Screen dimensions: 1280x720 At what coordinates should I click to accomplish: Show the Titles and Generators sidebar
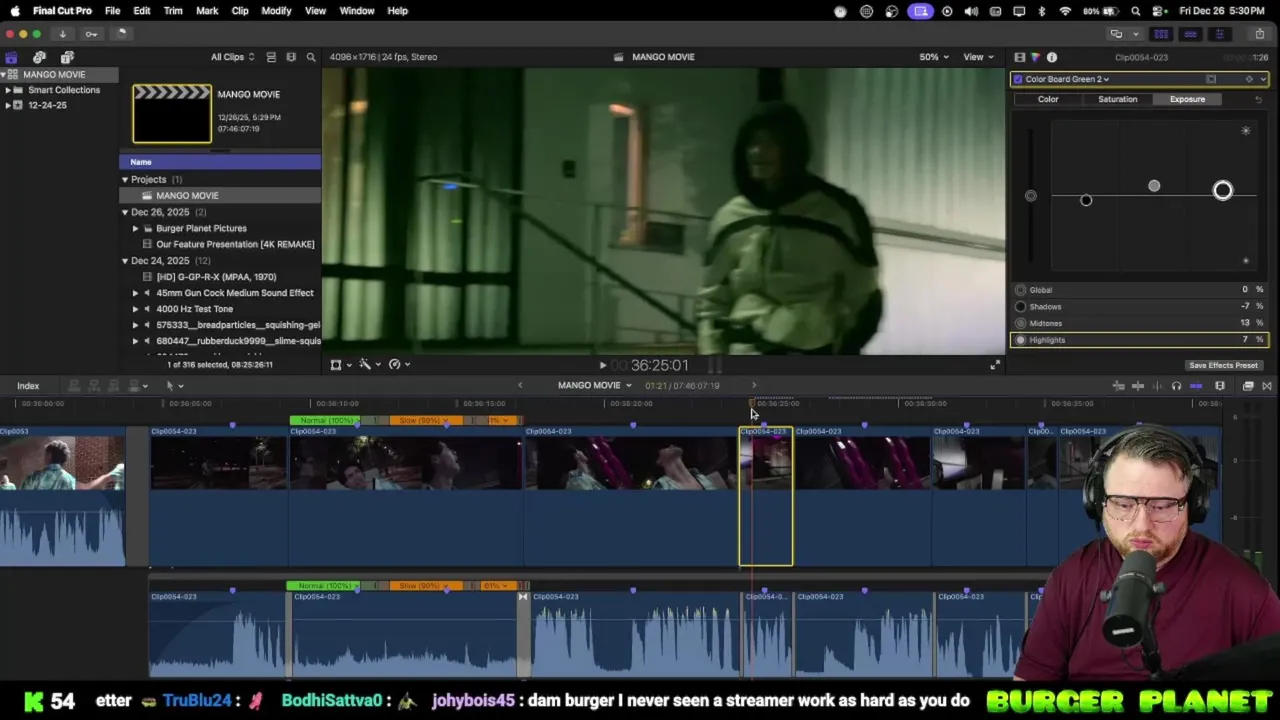[67, 57]
